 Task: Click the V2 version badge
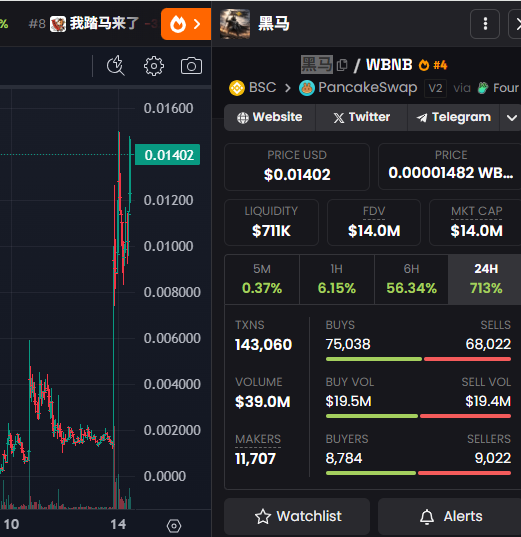[435, 88]
